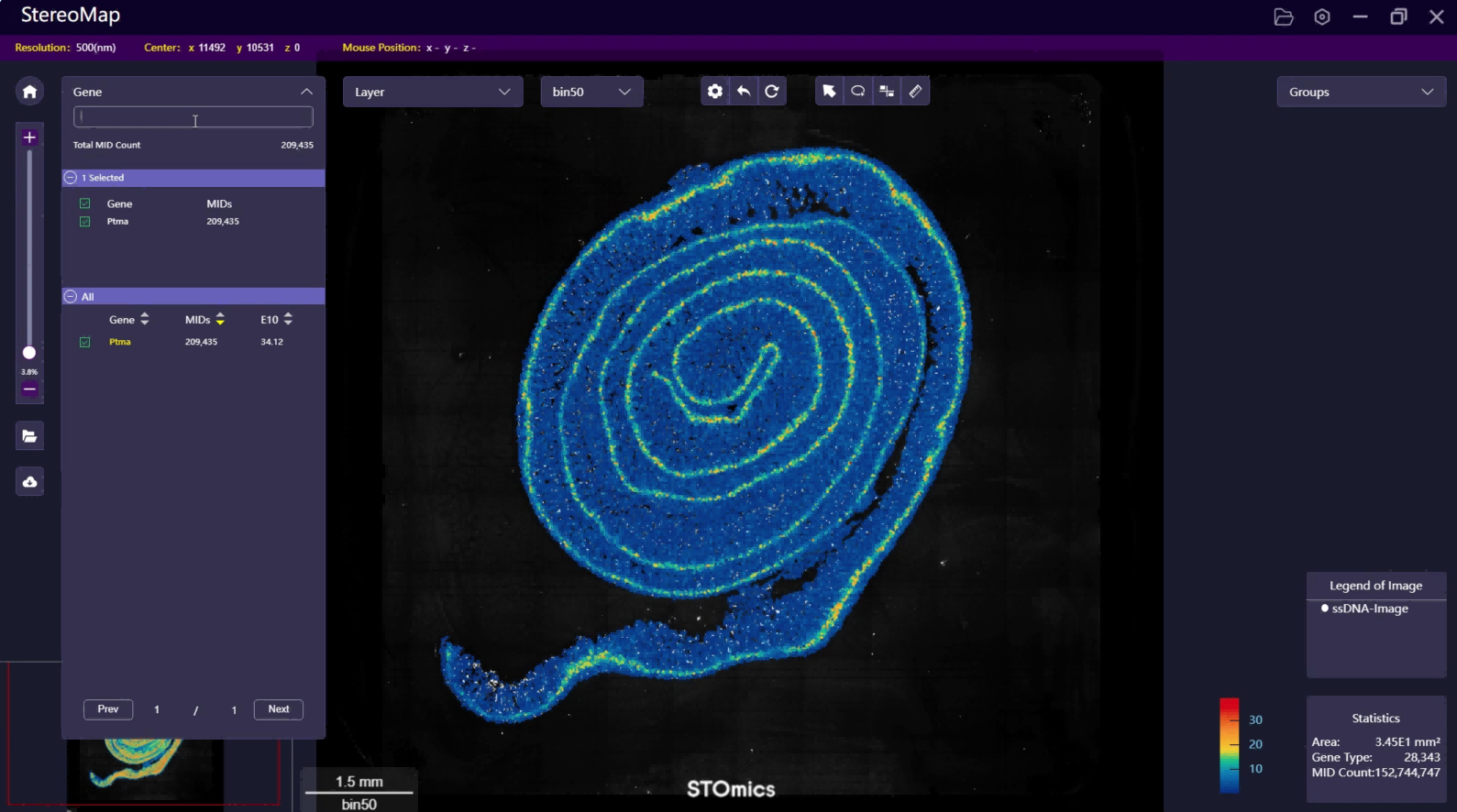This screenshot has height=812, width=1457.
Task: Click the Home icon in sidebar
Action: (x=29, y=92)
